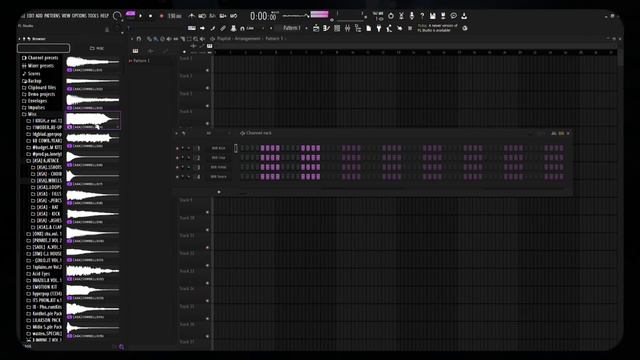The height and width of the screenshot is (360, 640).
Task: Stop playback with the stop button
Action: point(150,16)
